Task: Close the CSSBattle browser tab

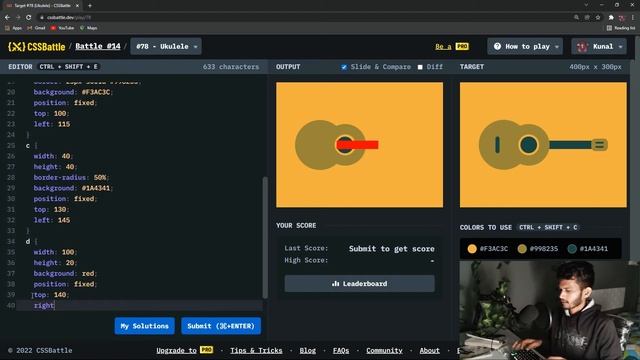Action: (x=77, y=6)
